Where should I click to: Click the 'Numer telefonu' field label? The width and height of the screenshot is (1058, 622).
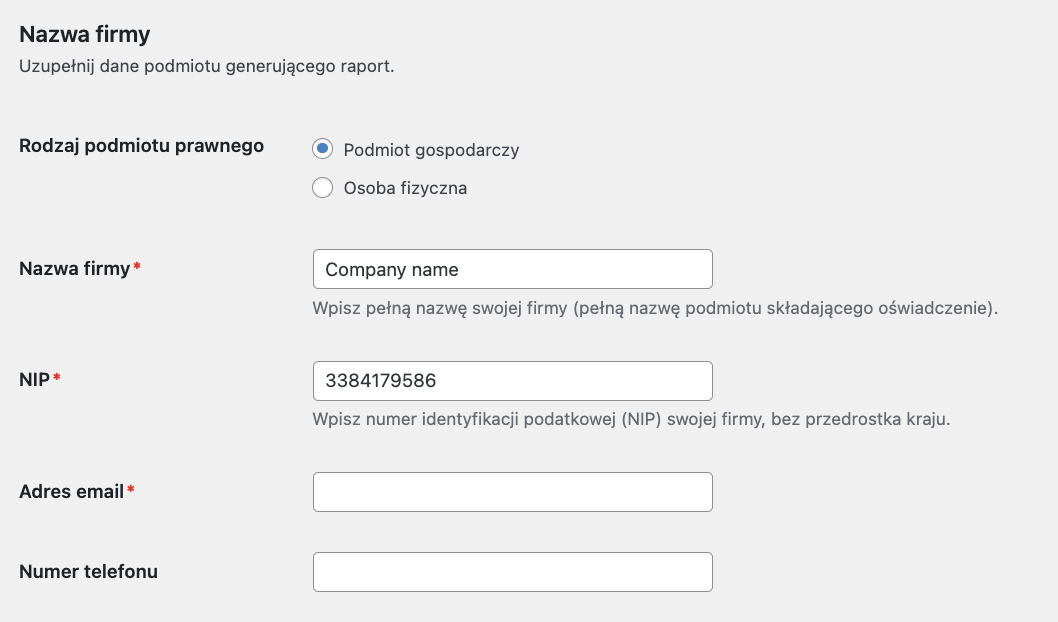point(88,572)
